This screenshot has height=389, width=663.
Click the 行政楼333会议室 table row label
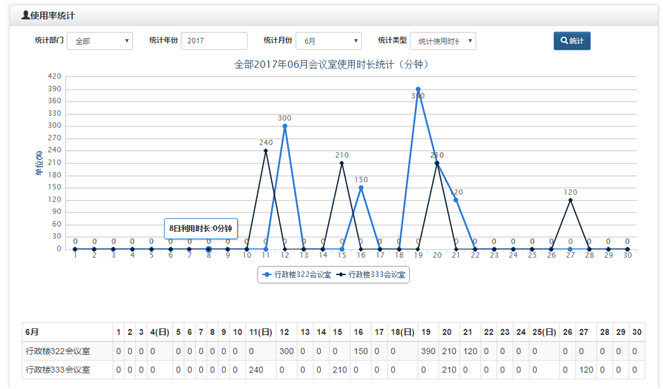[x=58, y=370]
